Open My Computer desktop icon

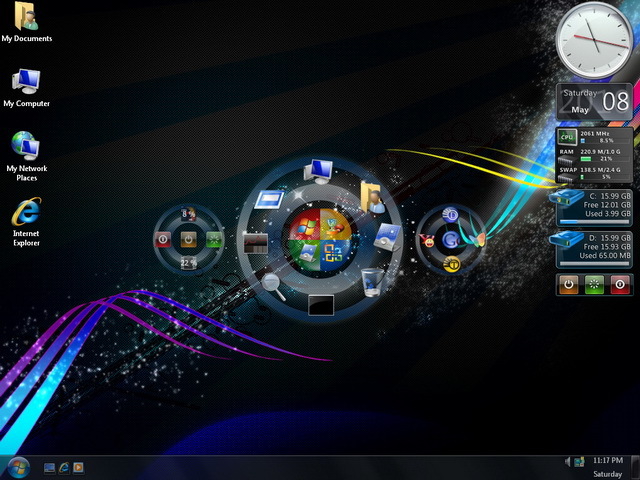[27, 88]
